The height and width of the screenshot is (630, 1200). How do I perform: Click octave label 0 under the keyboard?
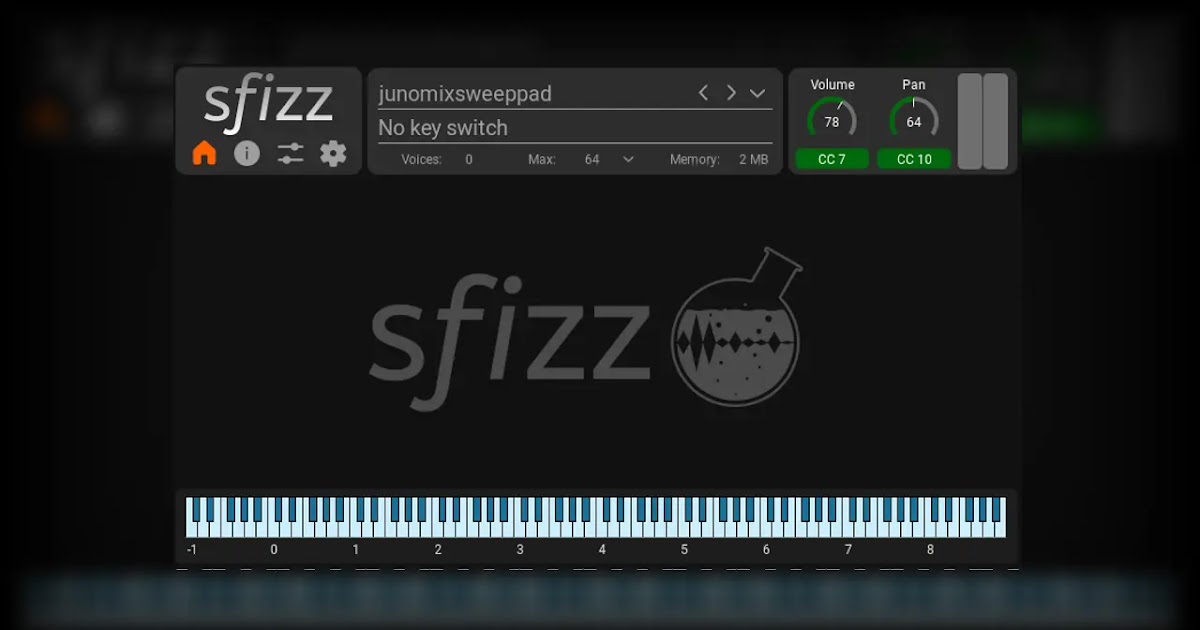click(274, 549)
